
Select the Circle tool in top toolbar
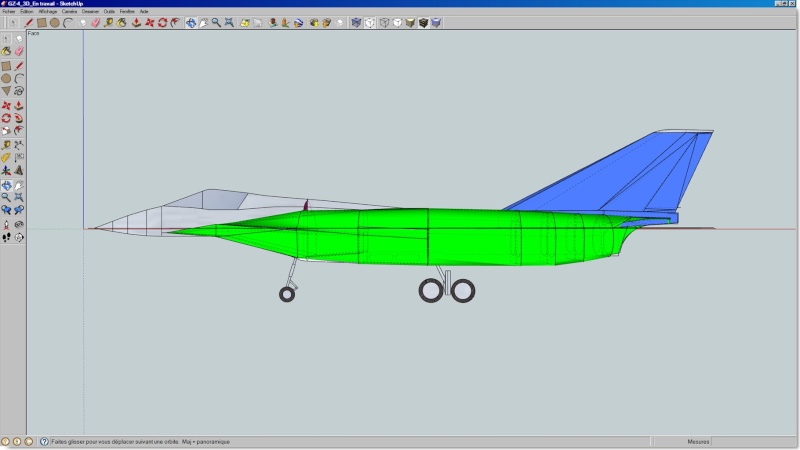tap(55, 22)
